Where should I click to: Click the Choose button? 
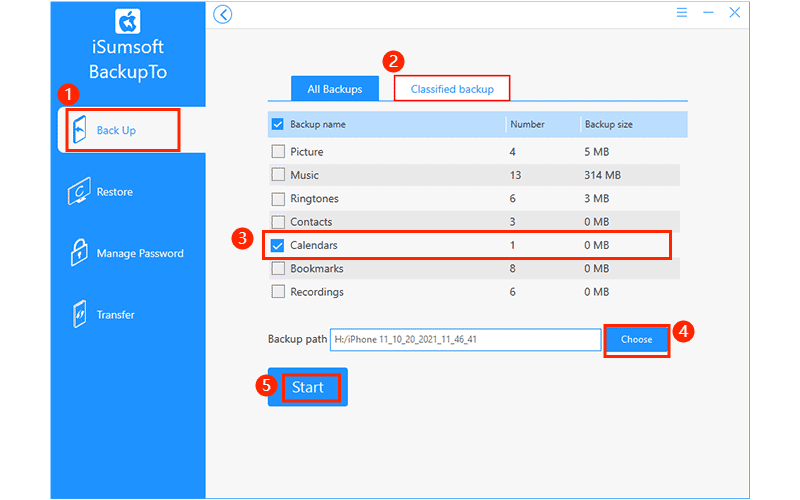pyautogui.click(x=636, y=339)
